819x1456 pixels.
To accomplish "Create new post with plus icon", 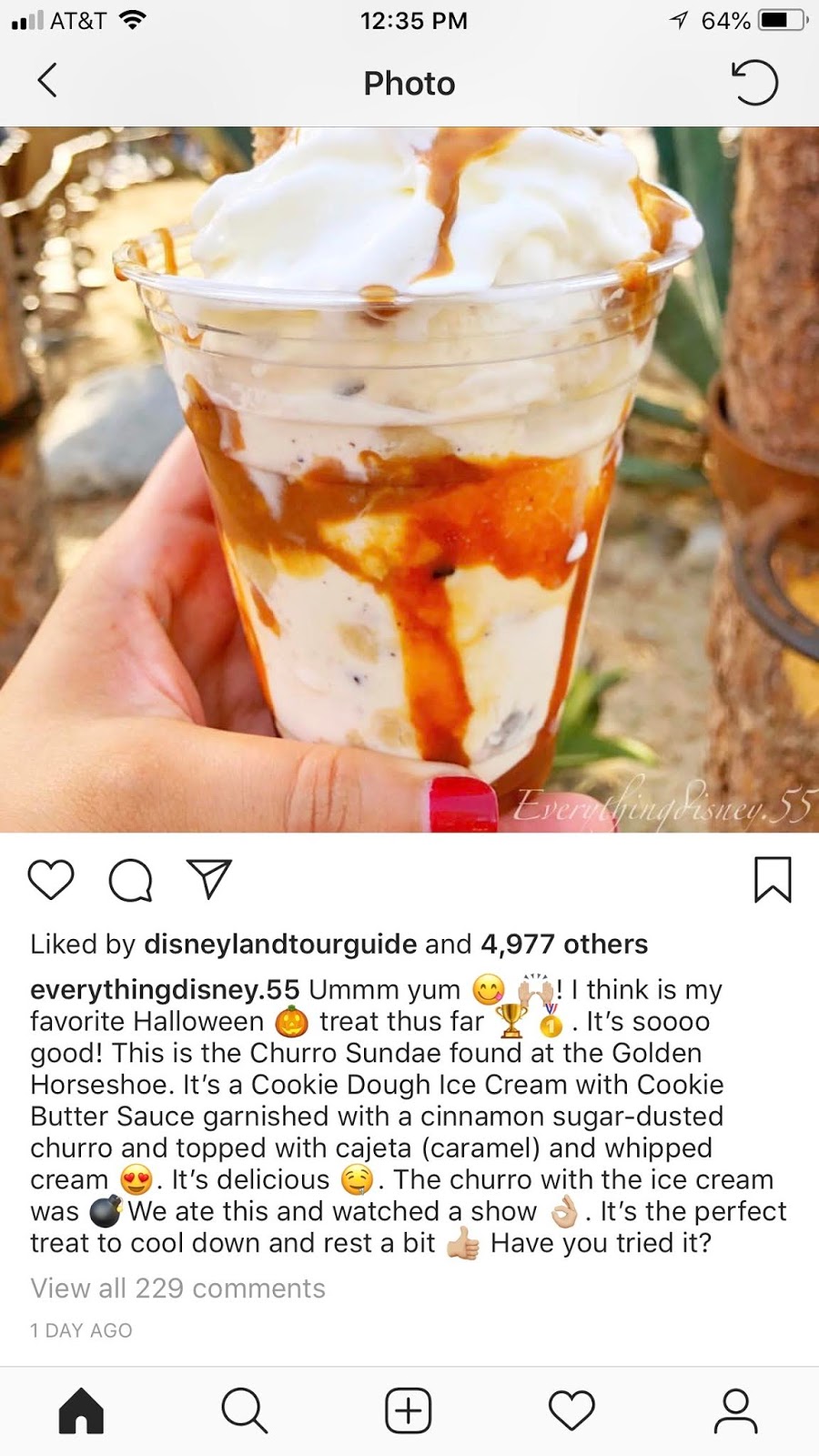I will [408, 1410].
